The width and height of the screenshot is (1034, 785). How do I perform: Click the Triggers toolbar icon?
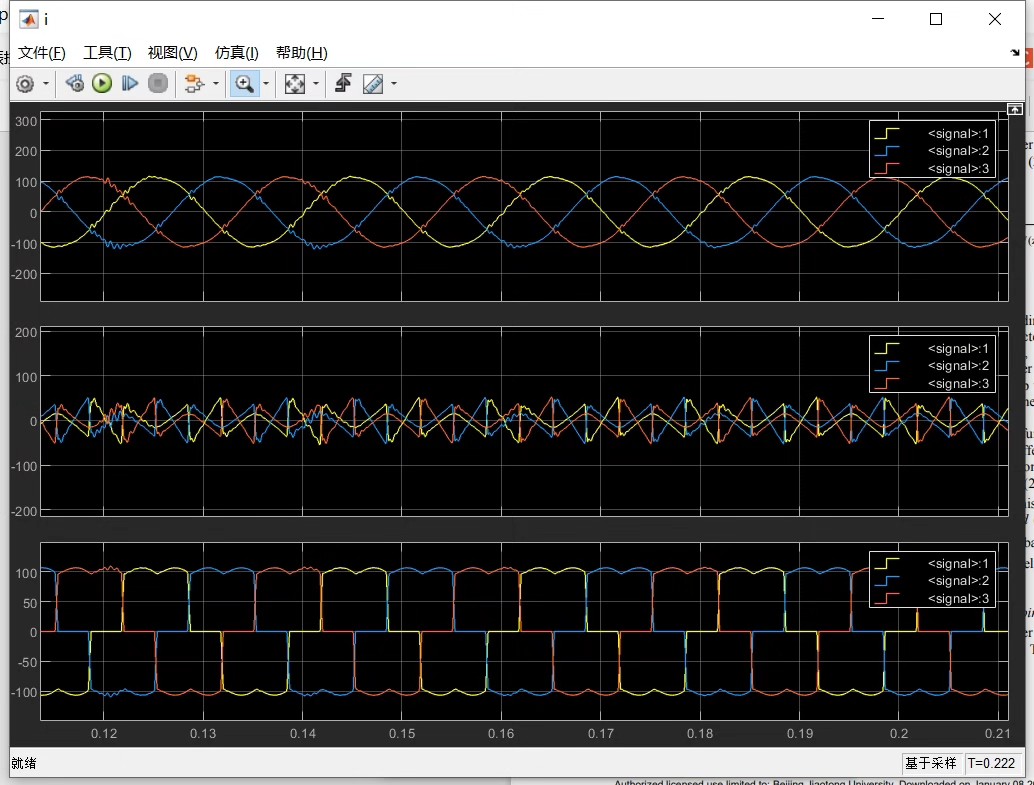pyautogui.click(x=343, y=84)
